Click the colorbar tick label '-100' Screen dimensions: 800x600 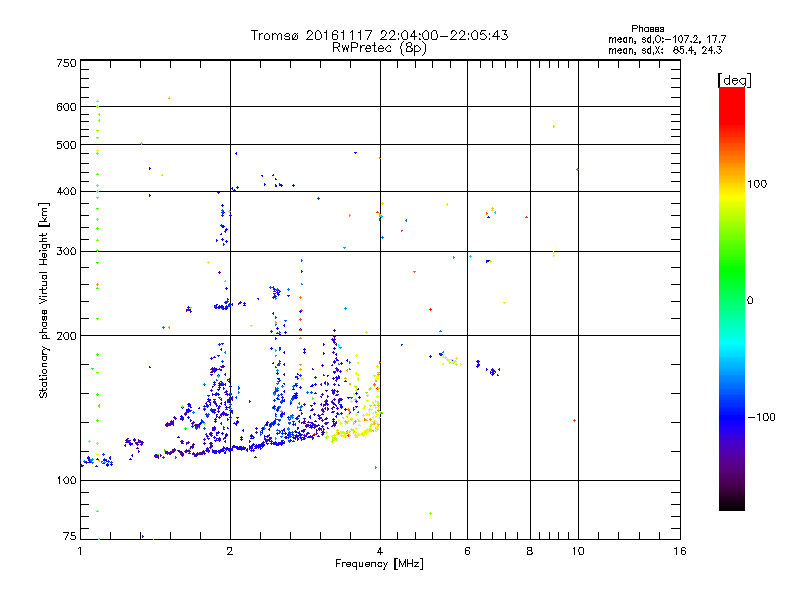[761, 417]
